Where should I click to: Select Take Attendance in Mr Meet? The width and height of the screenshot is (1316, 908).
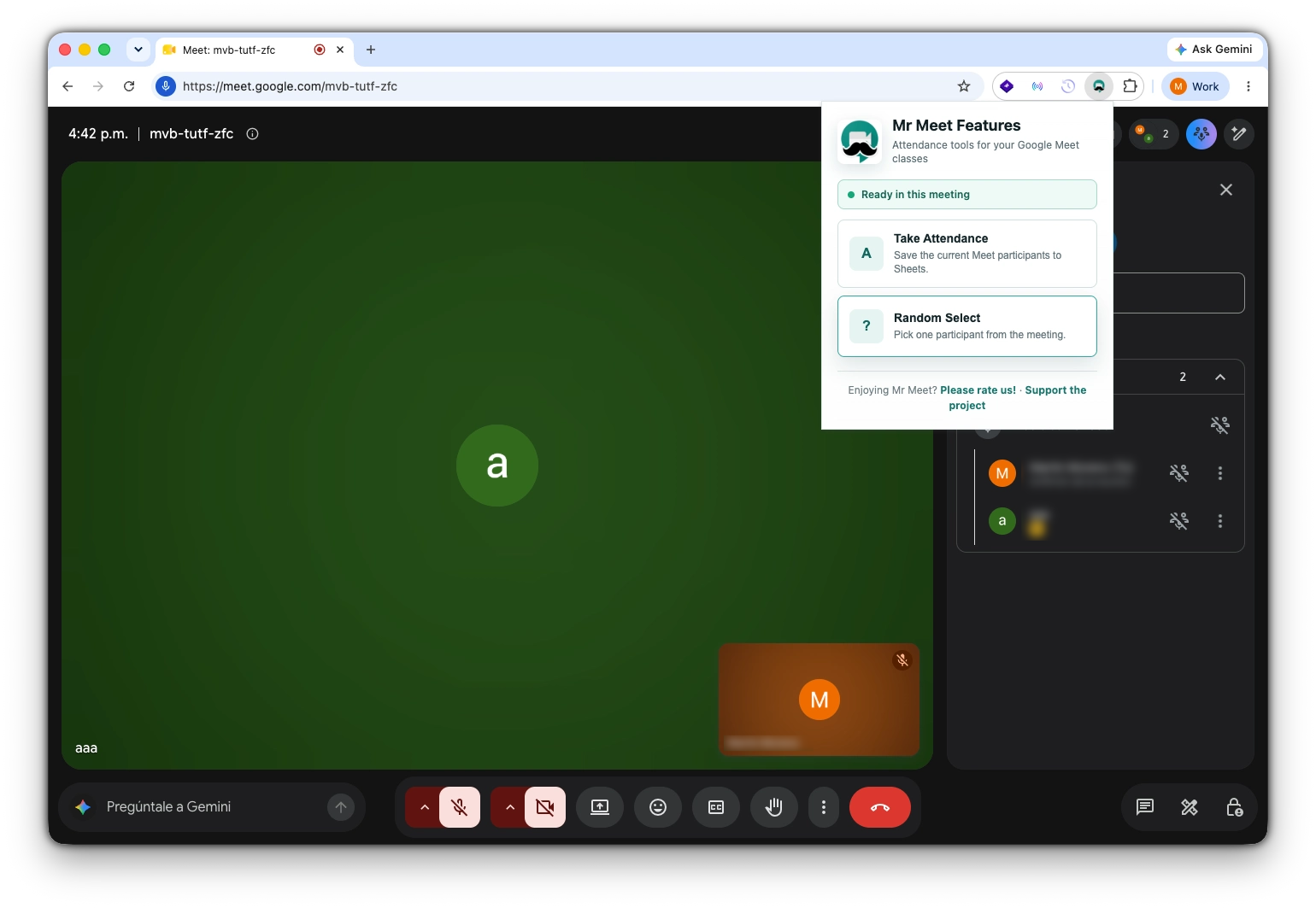click(x=967, y=254)
